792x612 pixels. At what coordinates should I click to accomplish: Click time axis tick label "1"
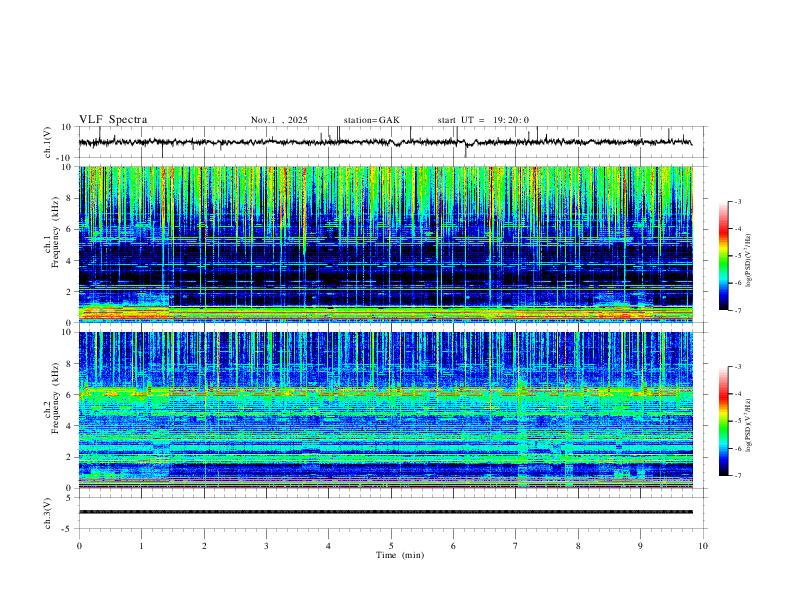click(x=141, y=546)
